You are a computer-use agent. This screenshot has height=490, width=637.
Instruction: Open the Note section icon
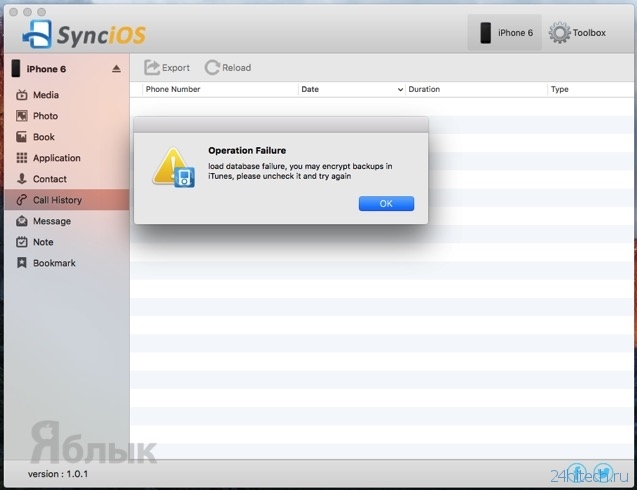tap(22, 242)
